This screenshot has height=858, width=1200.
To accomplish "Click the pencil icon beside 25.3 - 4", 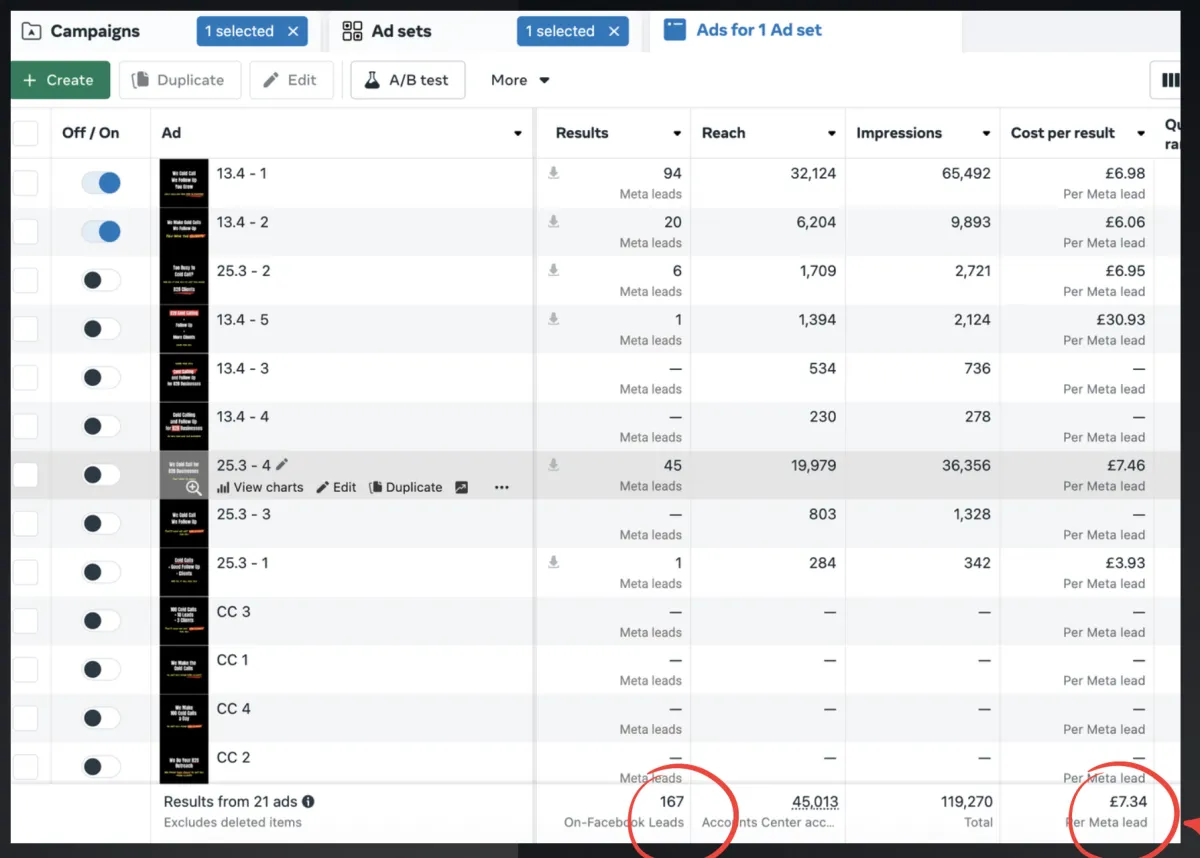I will coord(282,464).
